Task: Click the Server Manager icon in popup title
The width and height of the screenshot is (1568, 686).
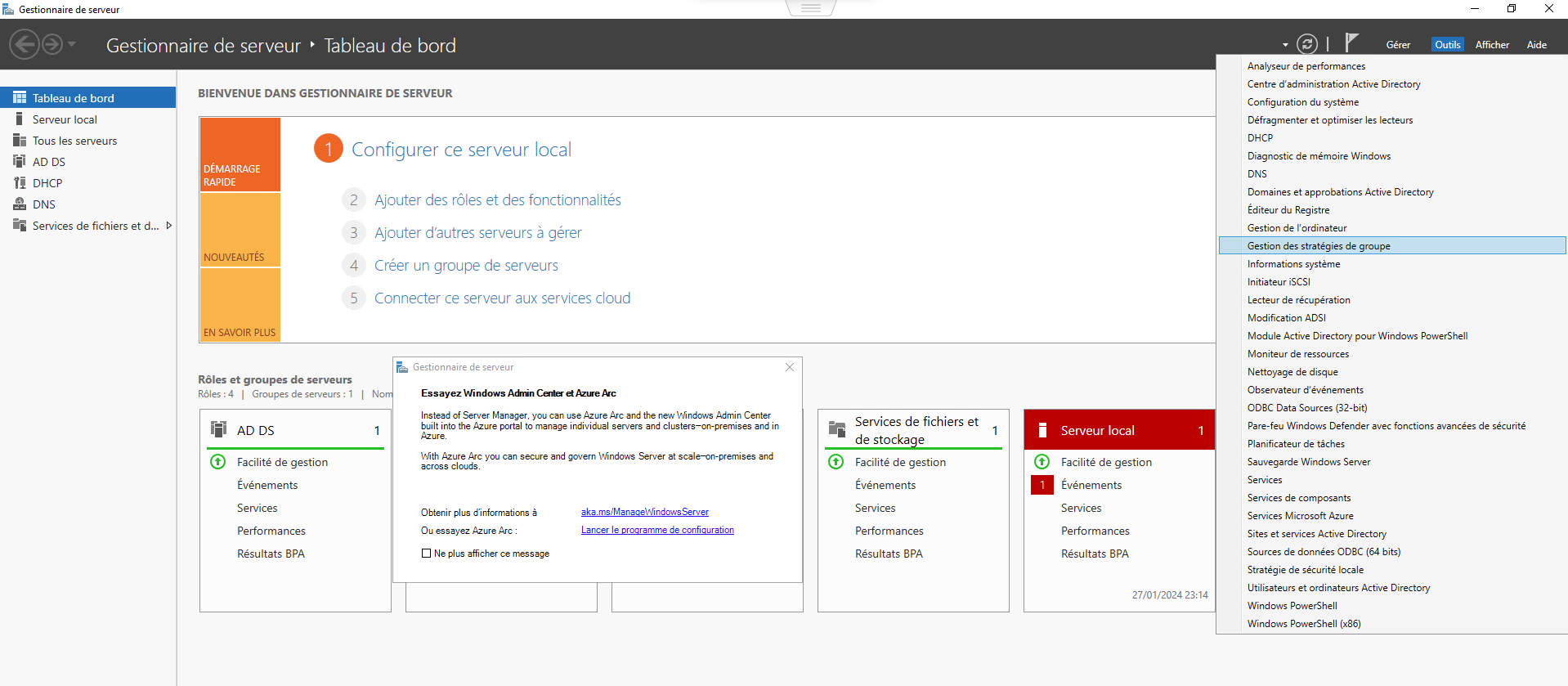Action: [402, 367]
